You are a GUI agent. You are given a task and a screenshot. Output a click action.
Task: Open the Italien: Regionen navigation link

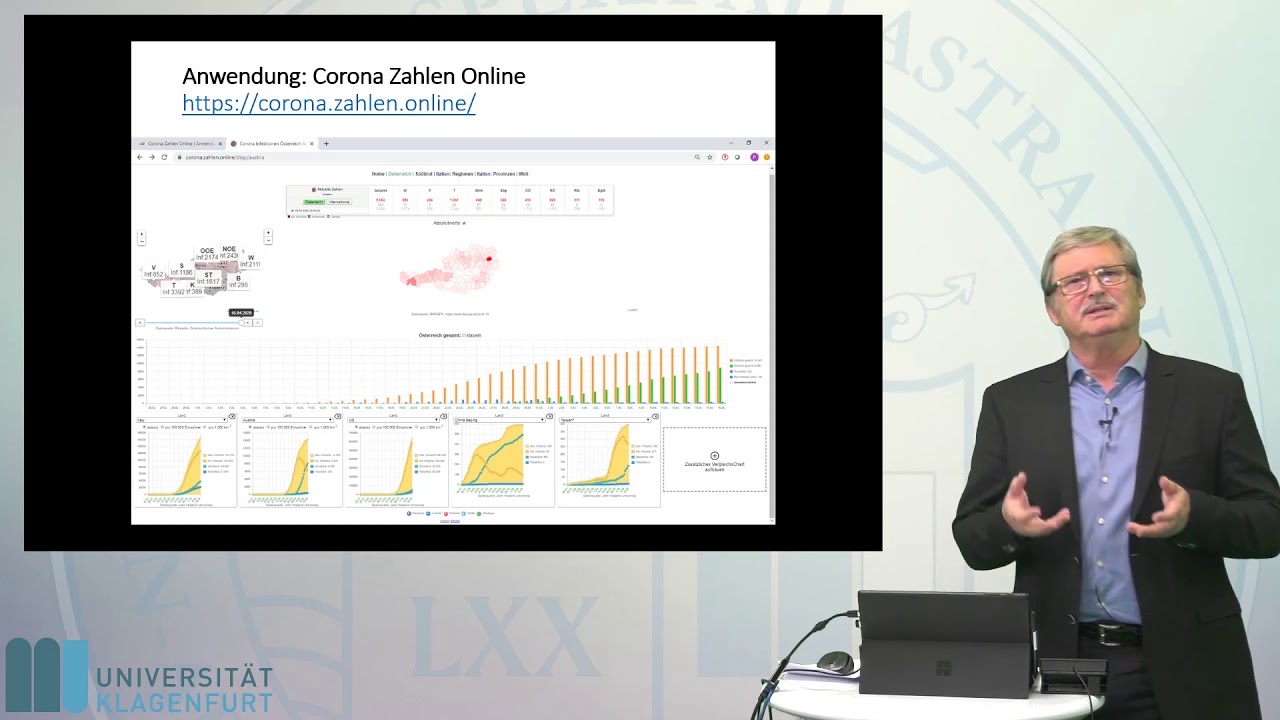tap(456, 174)
